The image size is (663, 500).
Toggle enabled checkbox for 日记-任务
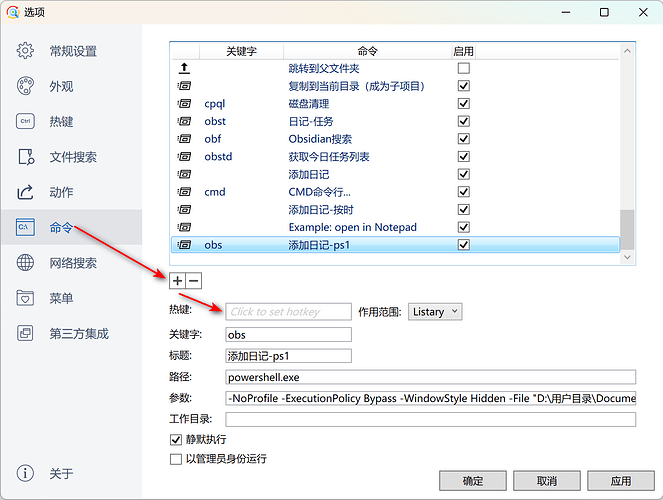click(464, 121)
